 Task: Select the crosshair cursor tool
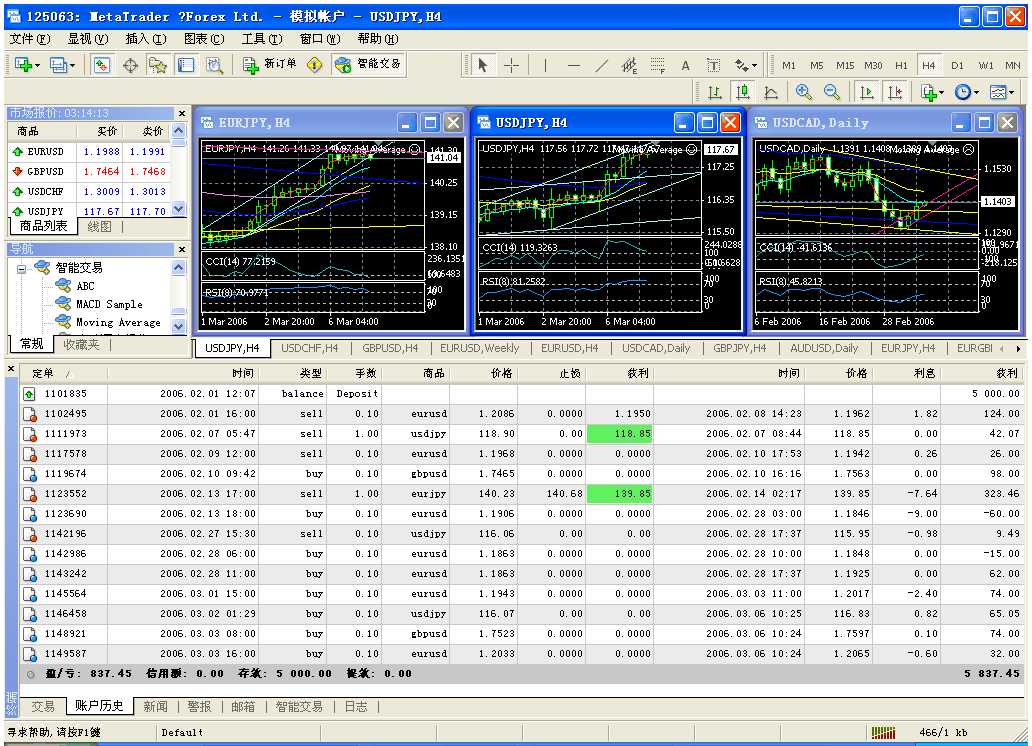point(511,65)
